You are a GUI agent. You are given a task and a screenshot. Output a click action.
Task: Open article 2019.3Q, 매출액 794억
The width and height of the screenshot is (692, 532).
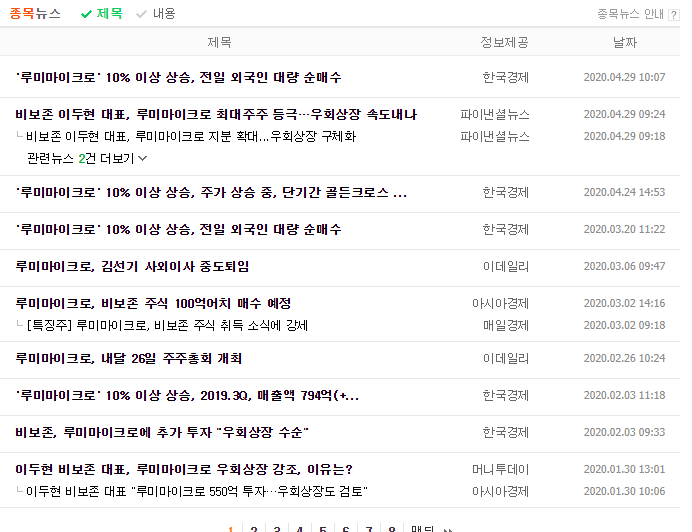[187, 395]
